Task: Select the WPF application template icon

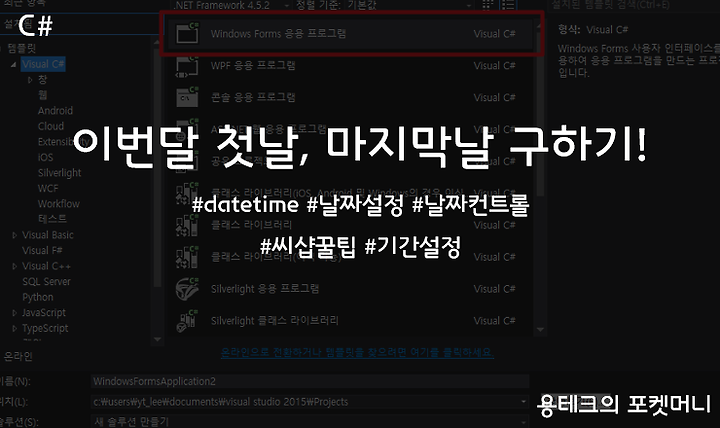Action: coord(187,66)
